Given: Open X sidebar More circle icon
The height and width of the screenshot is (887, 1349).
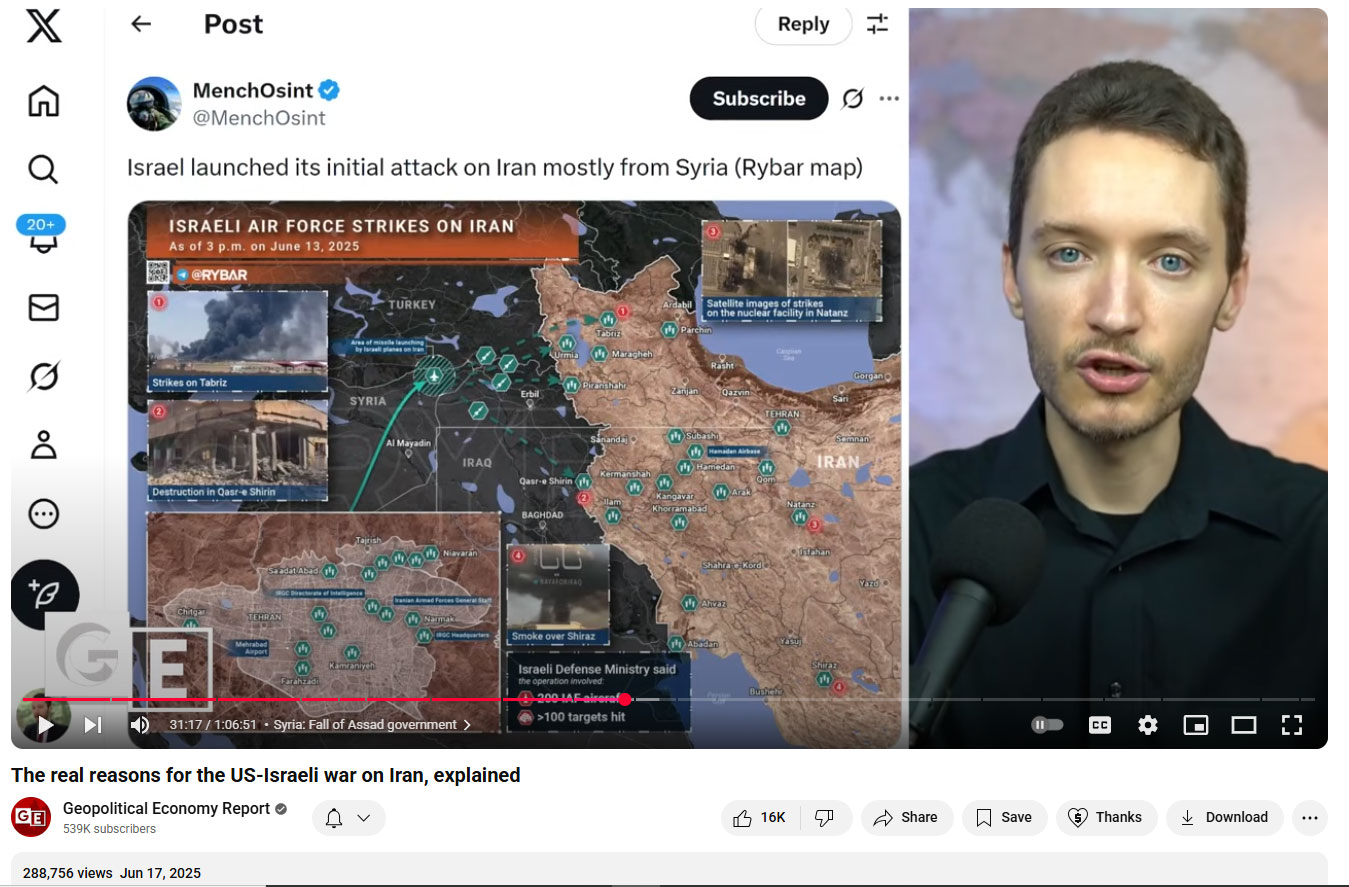Looking at the screenshot, I should (43, 514).
